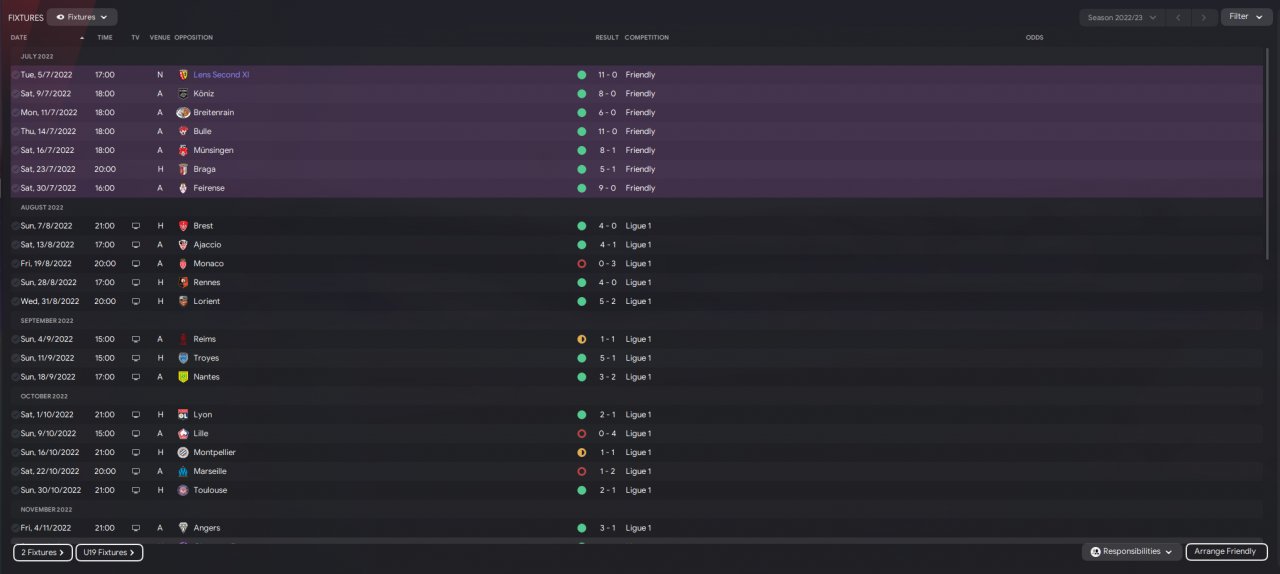Screen dimensions: 1280x574
Task: Click the Lyon club badge
Action: tap(183, 415)
